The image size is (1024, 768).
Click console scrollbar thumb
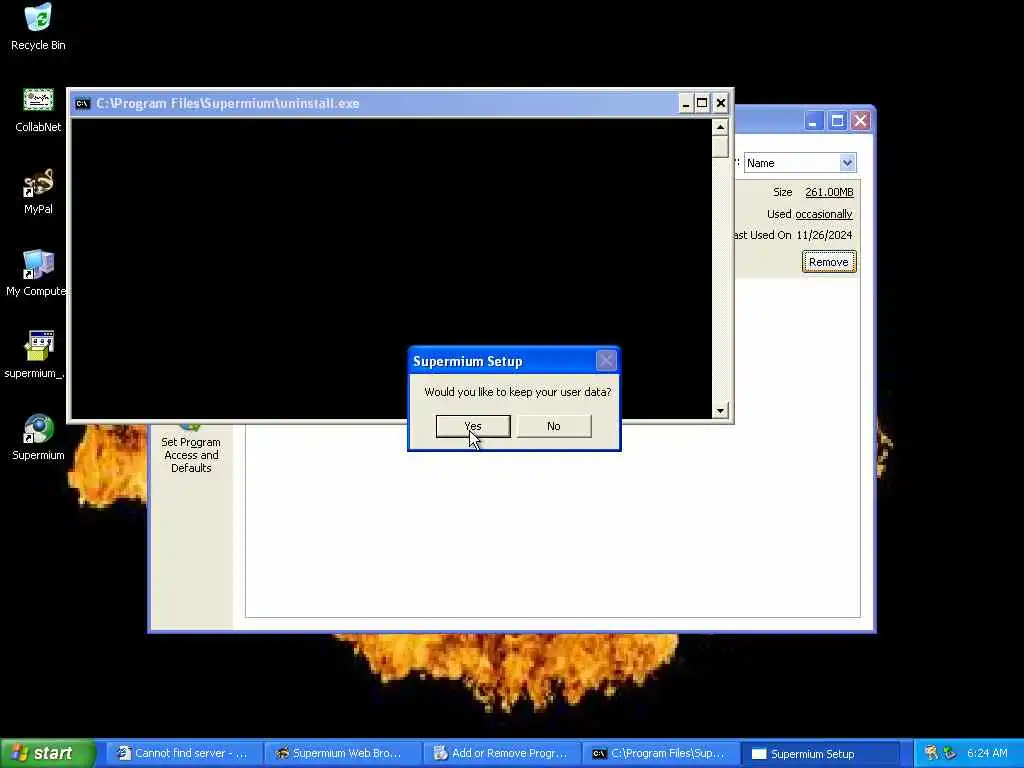(720, 146)
